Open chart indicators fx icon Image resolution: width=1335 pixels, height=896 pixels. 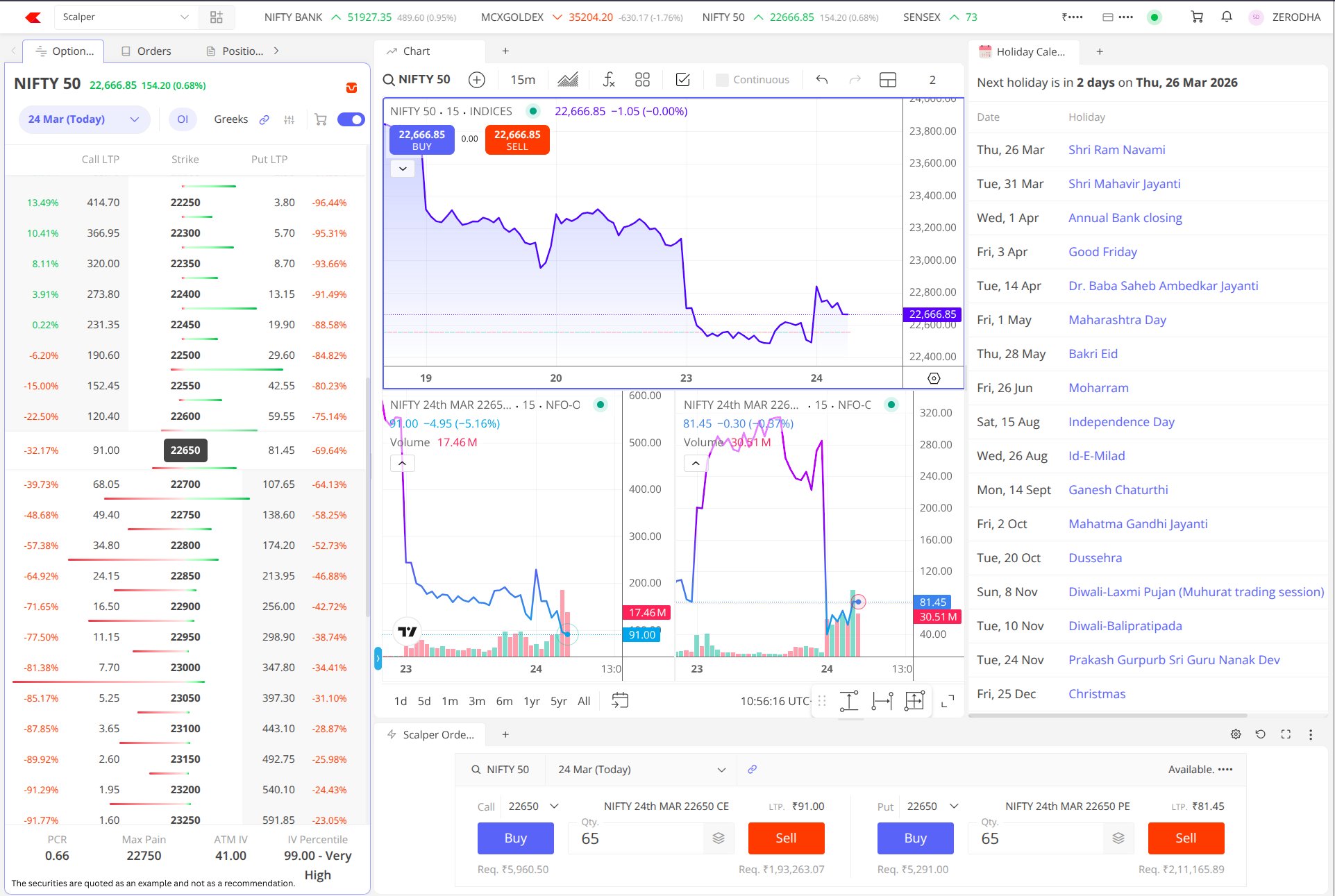[x=608, y=80]
